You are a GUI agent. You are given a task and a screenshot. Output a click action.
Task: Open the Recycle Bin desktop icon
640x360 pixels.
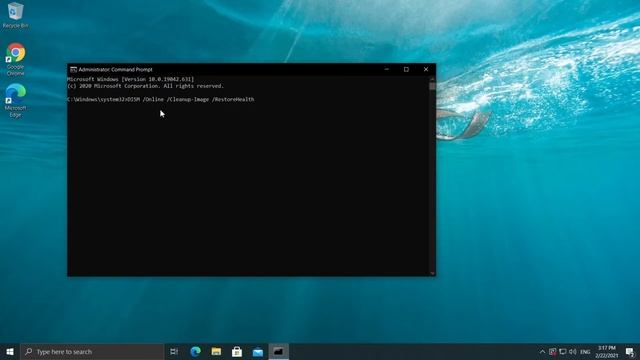pyautogui.click(x=15, y=16)
